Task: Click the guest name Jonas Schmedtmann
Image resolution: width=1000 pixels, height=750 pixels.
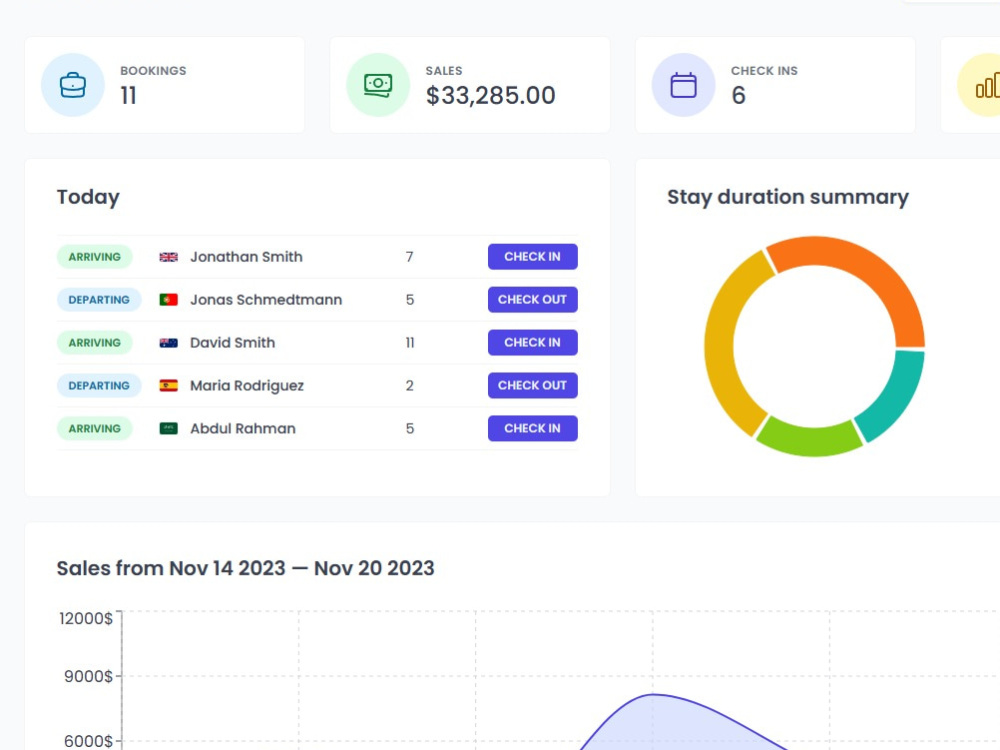Action: pyautogui.click(x=266, y=300)
